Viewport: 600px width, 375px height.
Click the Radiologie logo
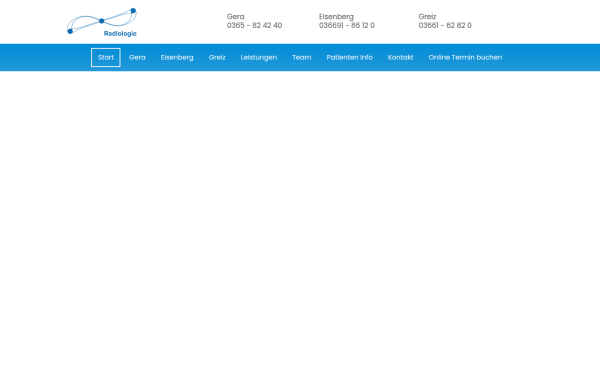tap(102, 22)
